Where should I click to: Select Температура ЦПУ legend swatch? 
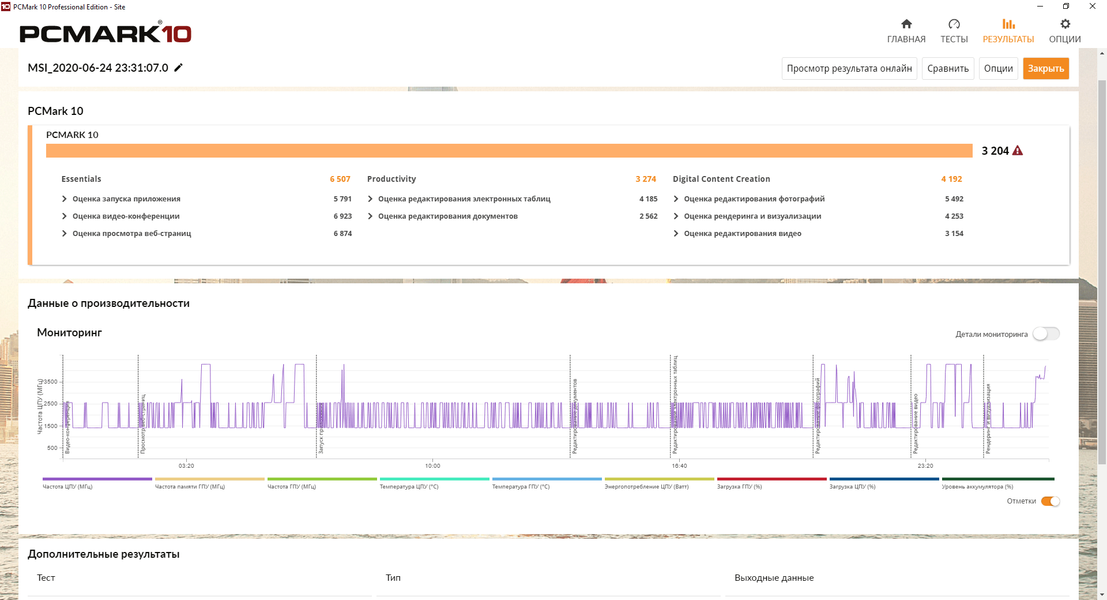(x=434, y=479)
